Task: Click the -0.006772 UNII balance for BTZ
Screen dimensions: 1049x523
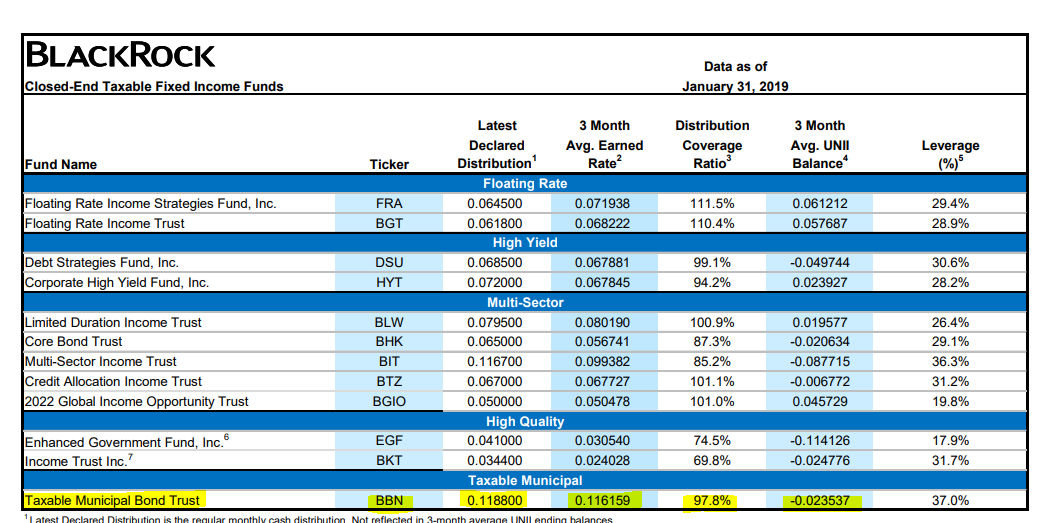Action: click(818, 382)
